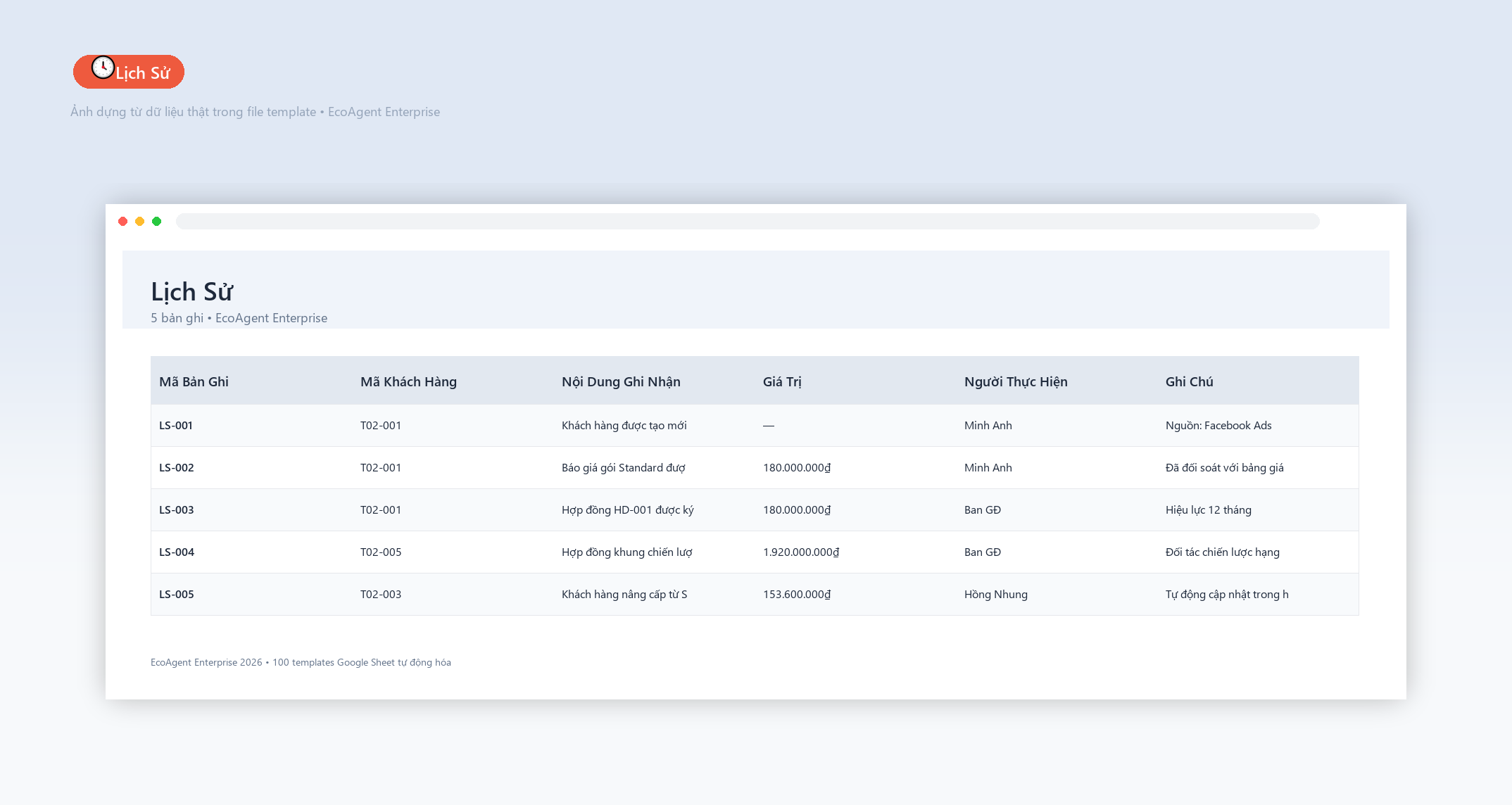1512x805 pixels.
Task: Click the note 'Nguồn: Facebook Ads'
Action: tap(1218, 425)
